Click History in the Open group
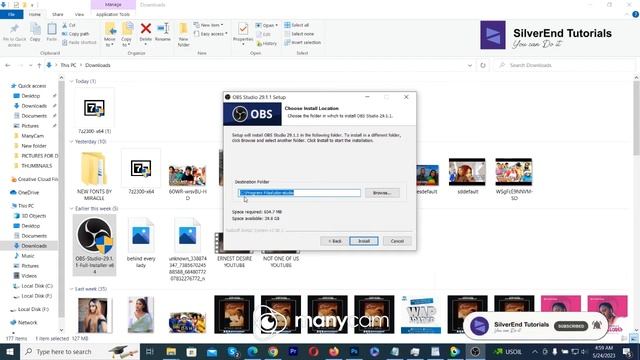The image size is (640, 360). point(267,43)
